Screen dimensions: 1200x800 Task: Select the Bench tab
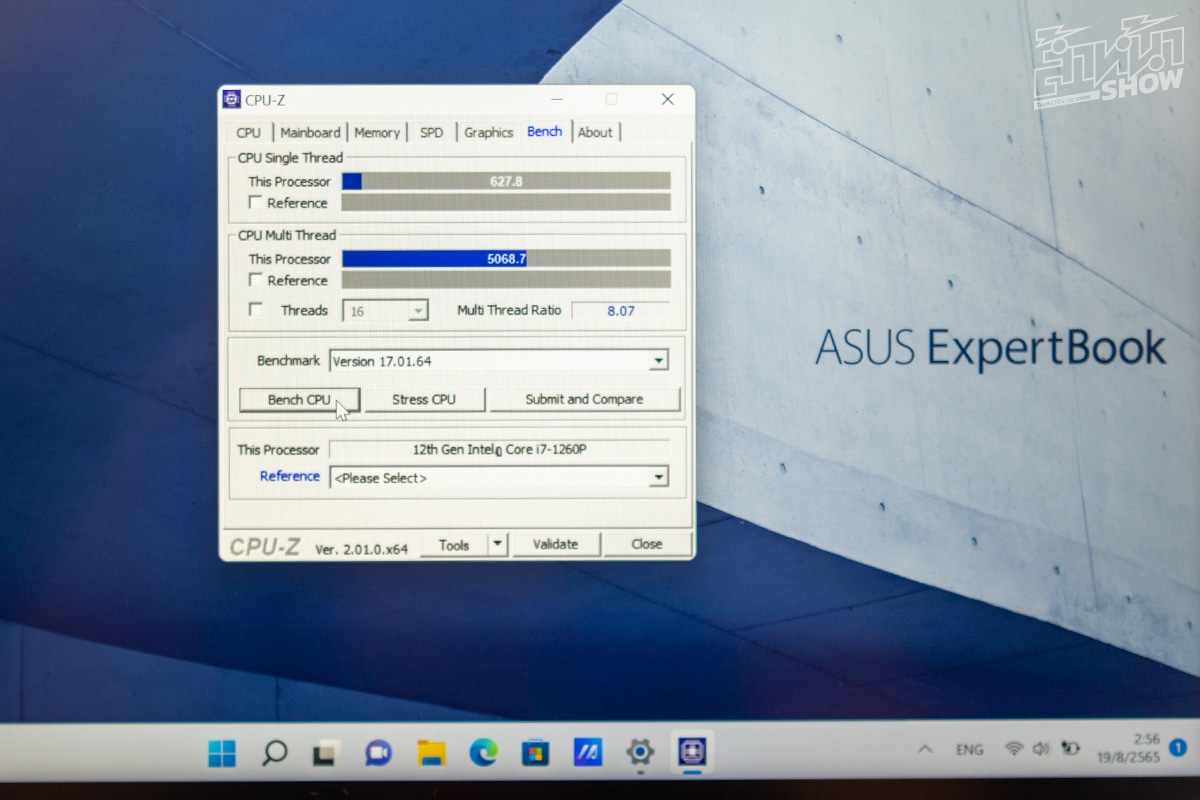click(x=545, y=131)
